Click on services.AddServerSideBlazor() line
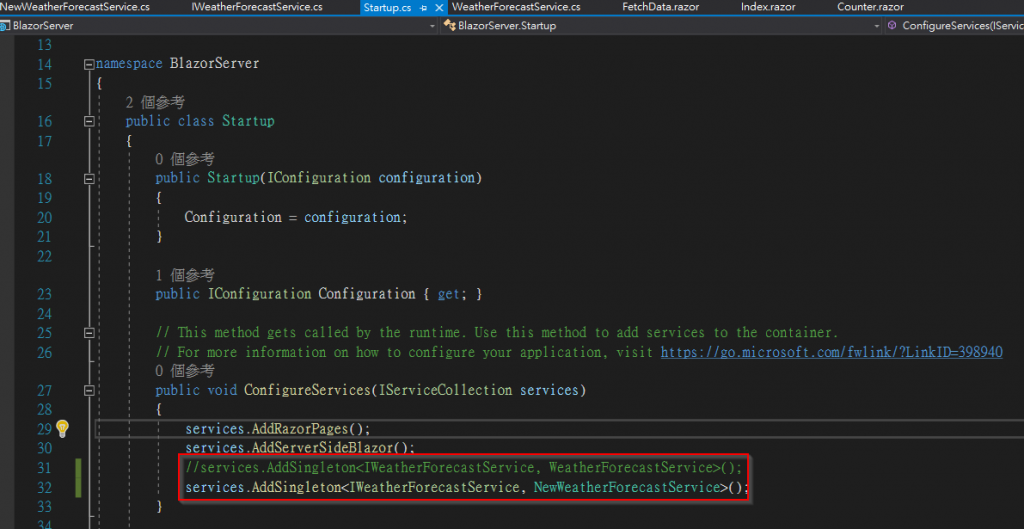Viewport: 1024px width, 529px height. point(300,448)
